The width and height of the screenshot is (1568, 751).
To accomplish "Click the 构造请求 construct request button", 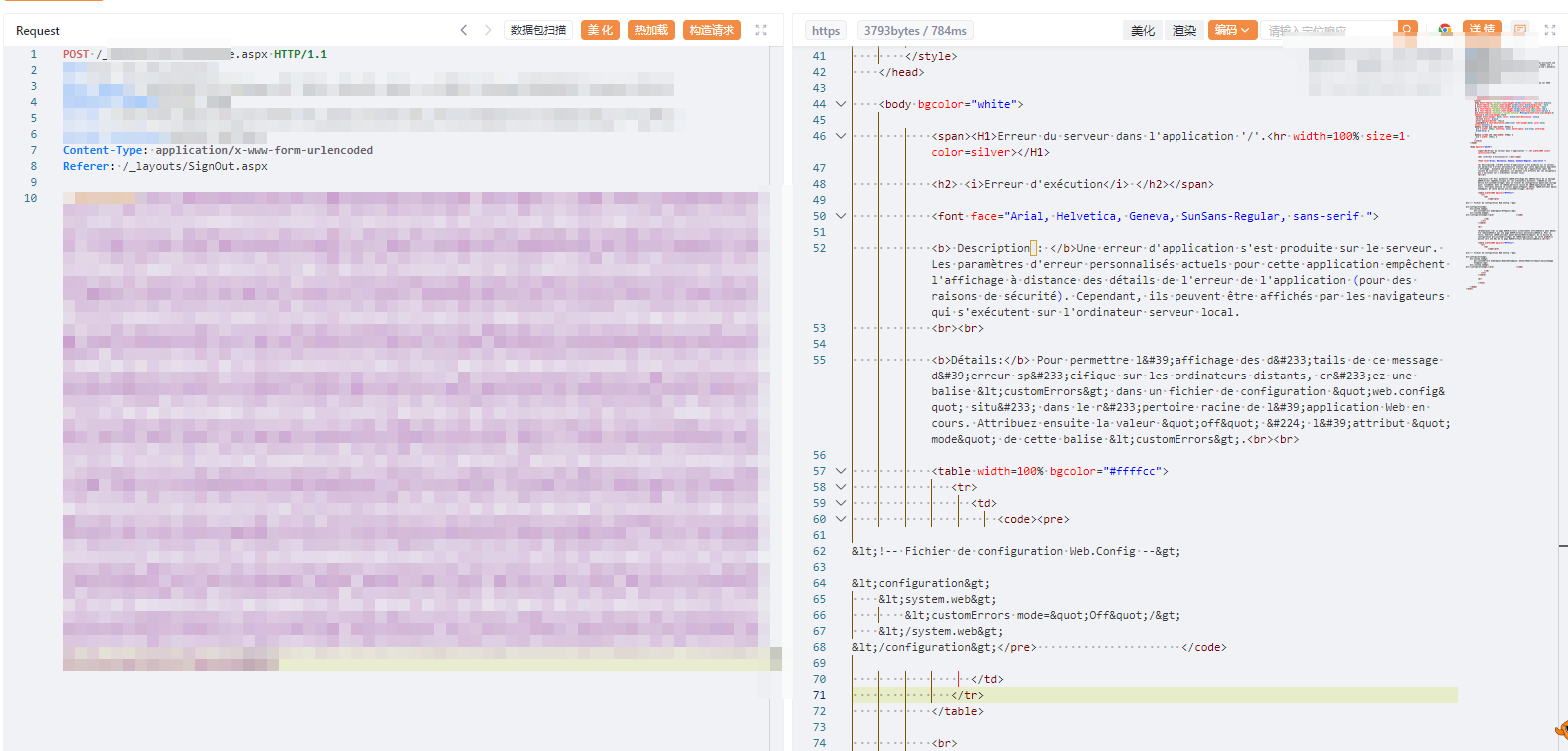I will (712, 30).
